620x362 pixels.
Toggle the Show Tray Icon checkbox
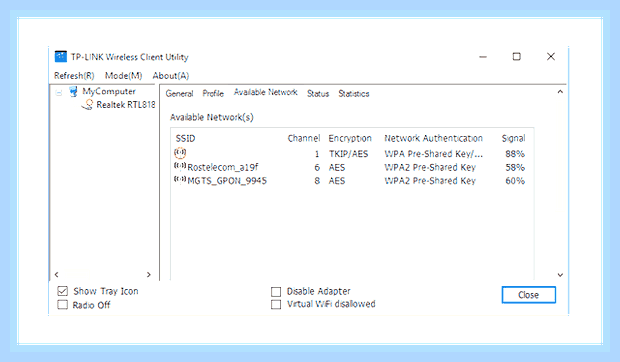[62, 291]
